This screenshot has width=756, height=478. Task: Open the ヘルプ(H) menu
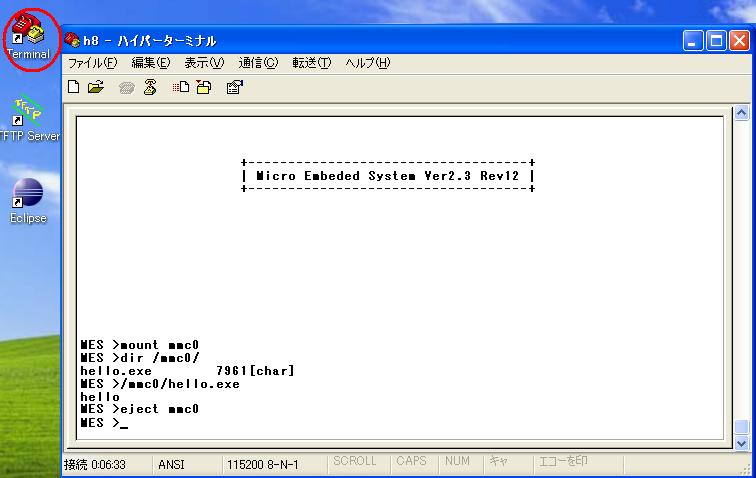click(367, 63)
